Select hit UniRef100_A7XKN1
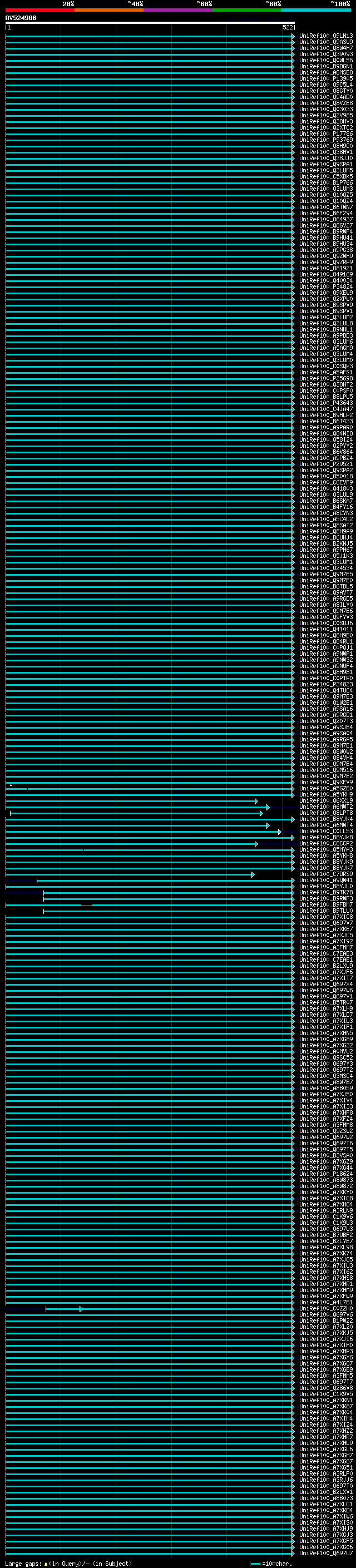This screenshot has height=1568, width=356. [326, 1401]
